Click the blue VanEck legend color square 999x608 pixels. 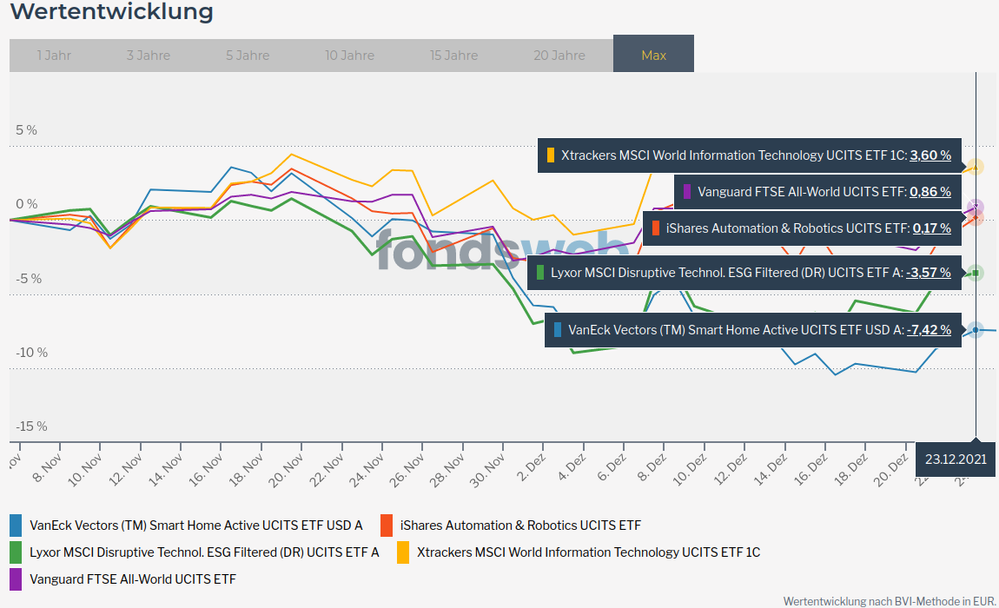(16, 525)
